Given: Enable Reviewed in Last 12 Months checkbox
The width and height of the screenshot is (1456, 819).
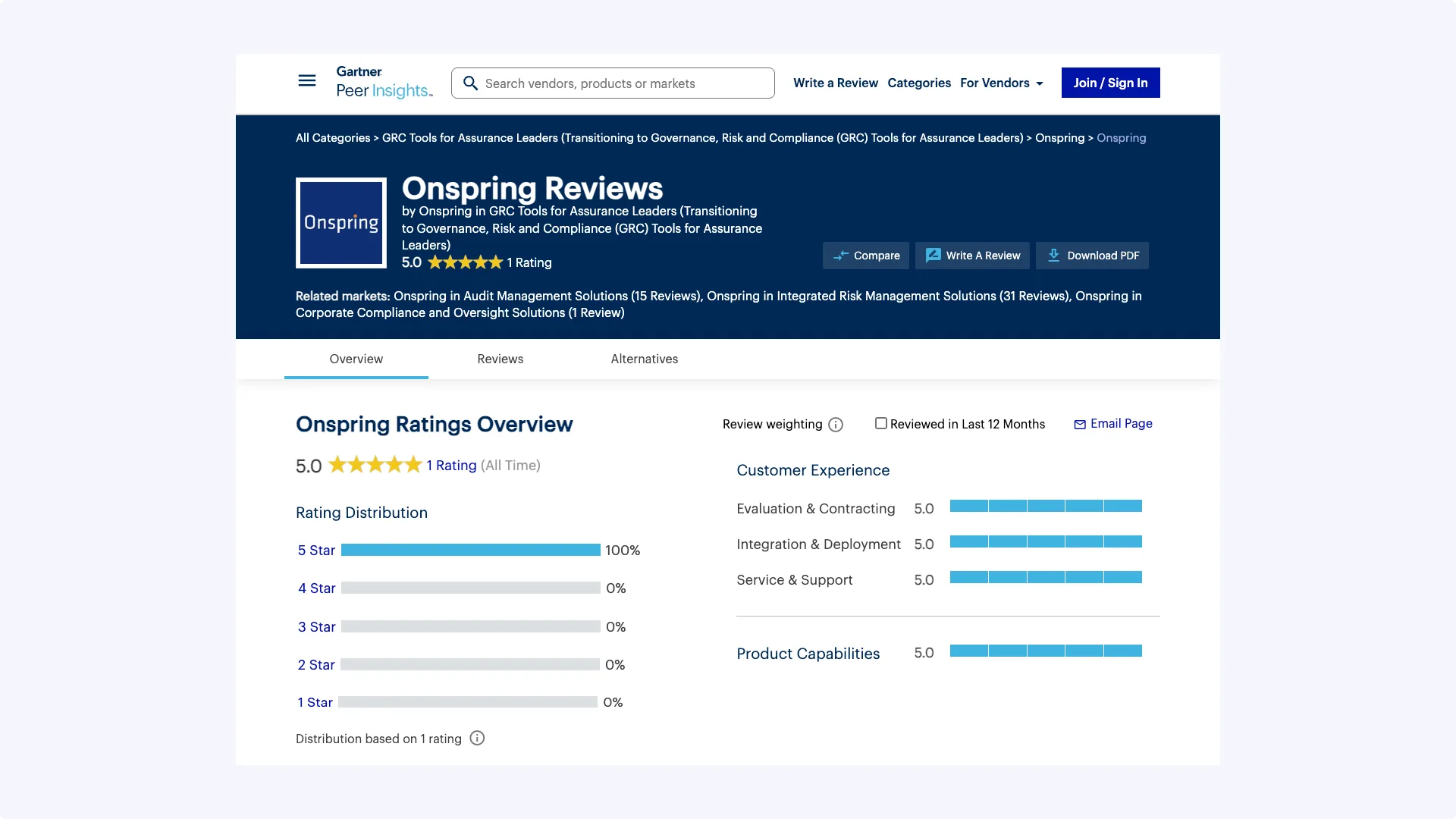Looking at the screenshot, I should click(880, 424).
